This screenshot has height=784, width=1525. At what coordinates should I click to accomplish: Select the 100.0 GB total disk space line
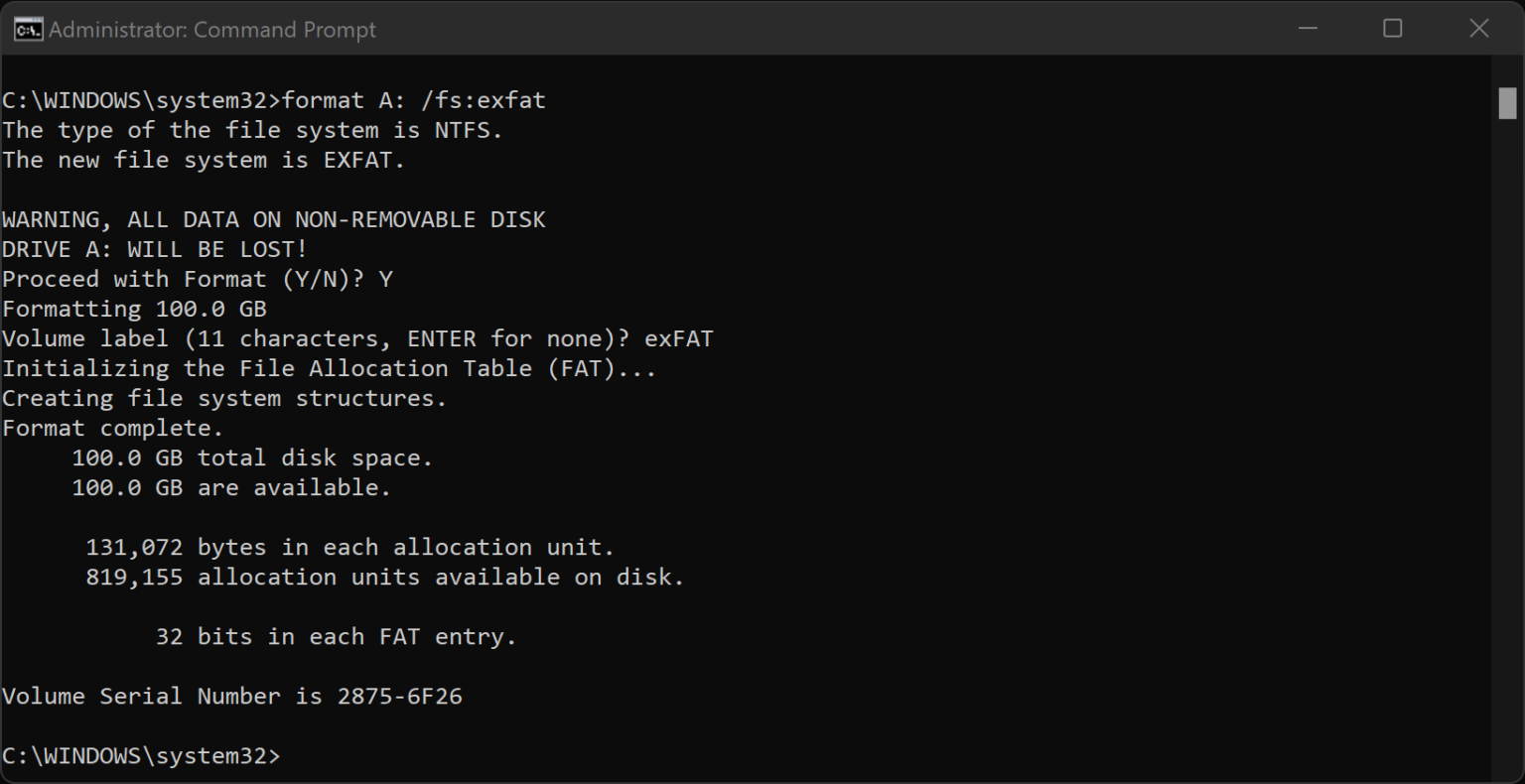click(250, 457)
